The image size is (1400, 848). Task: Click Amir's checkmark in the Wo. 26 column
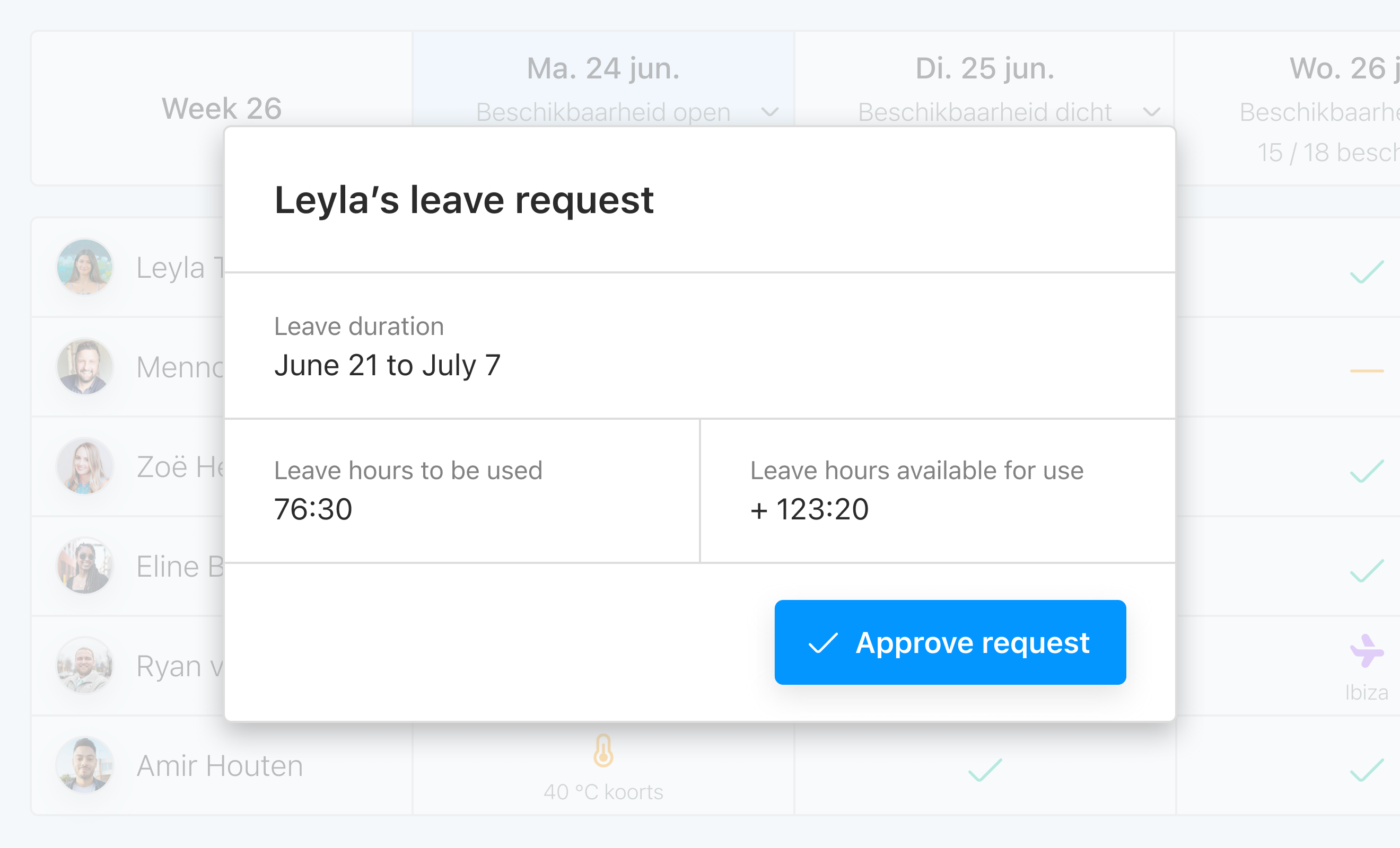pos(1368,771)
